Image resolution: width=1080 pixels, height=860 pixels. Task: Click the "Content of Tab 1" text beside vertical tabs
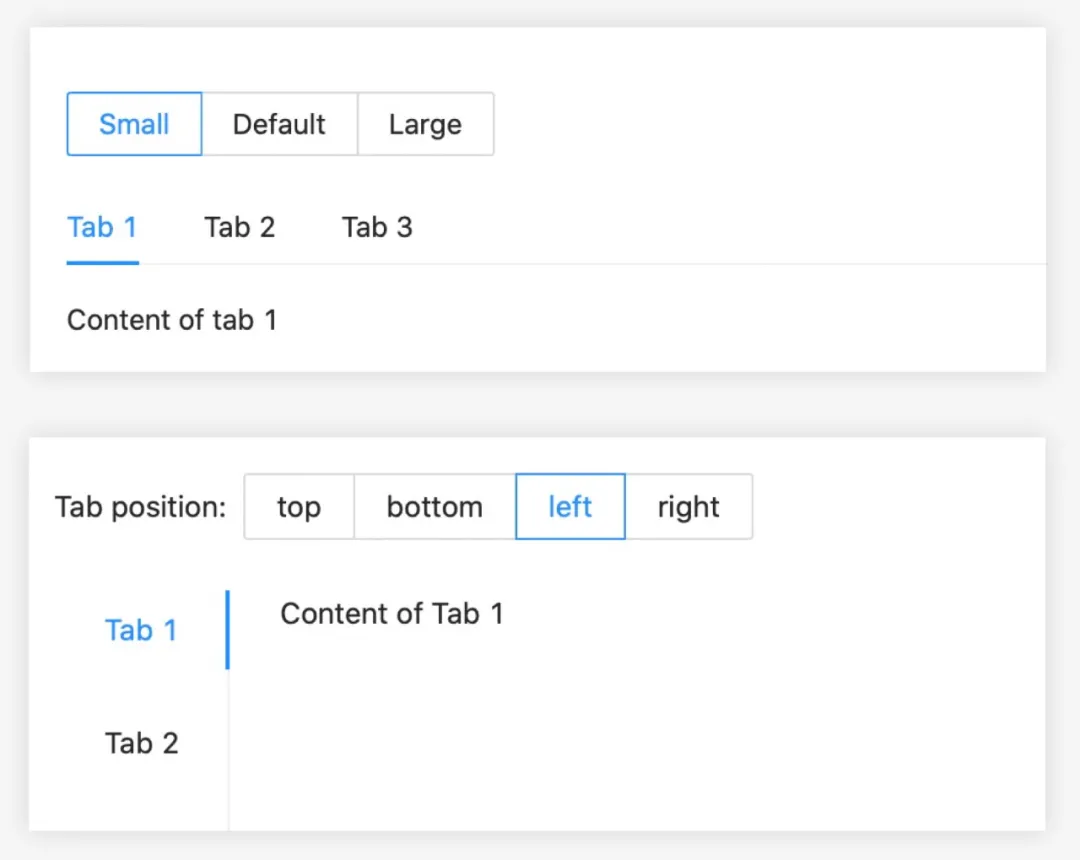pyautogui.click(x=392, y=613)
